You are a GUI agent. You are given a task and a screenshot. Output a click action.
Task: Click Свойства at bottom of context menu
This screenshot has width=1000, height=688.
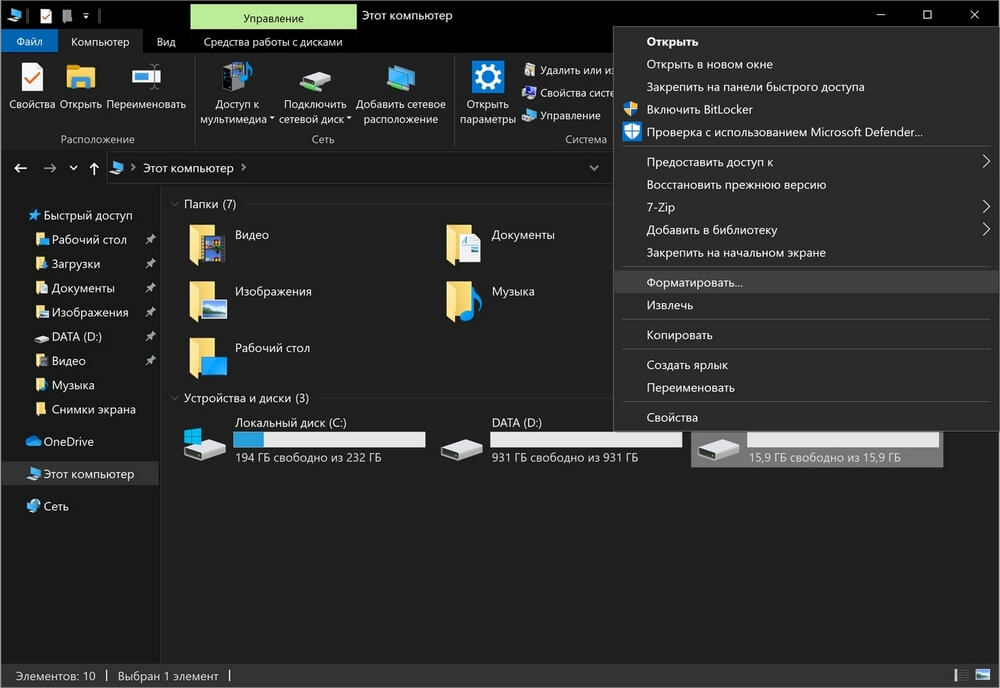coord(672,417)
